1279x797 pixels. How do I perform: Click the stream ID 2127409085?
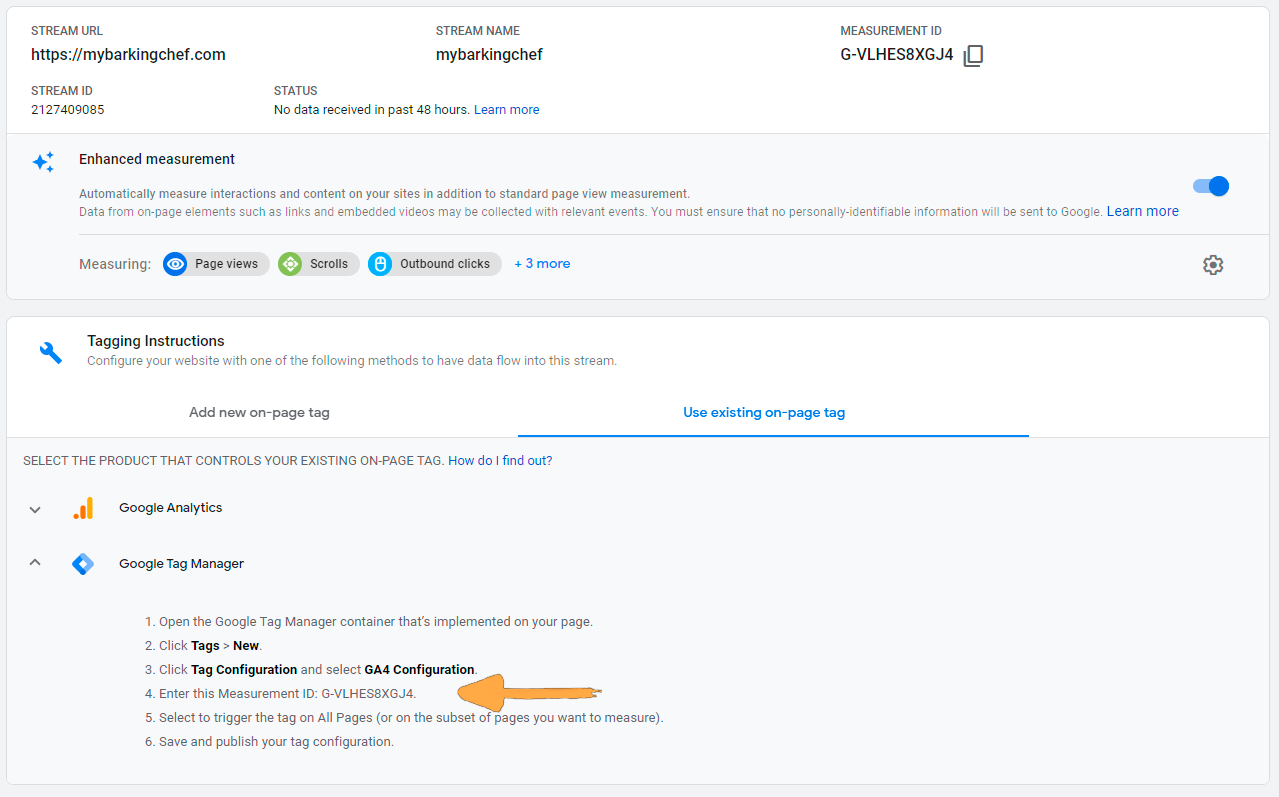pos(67,110)
